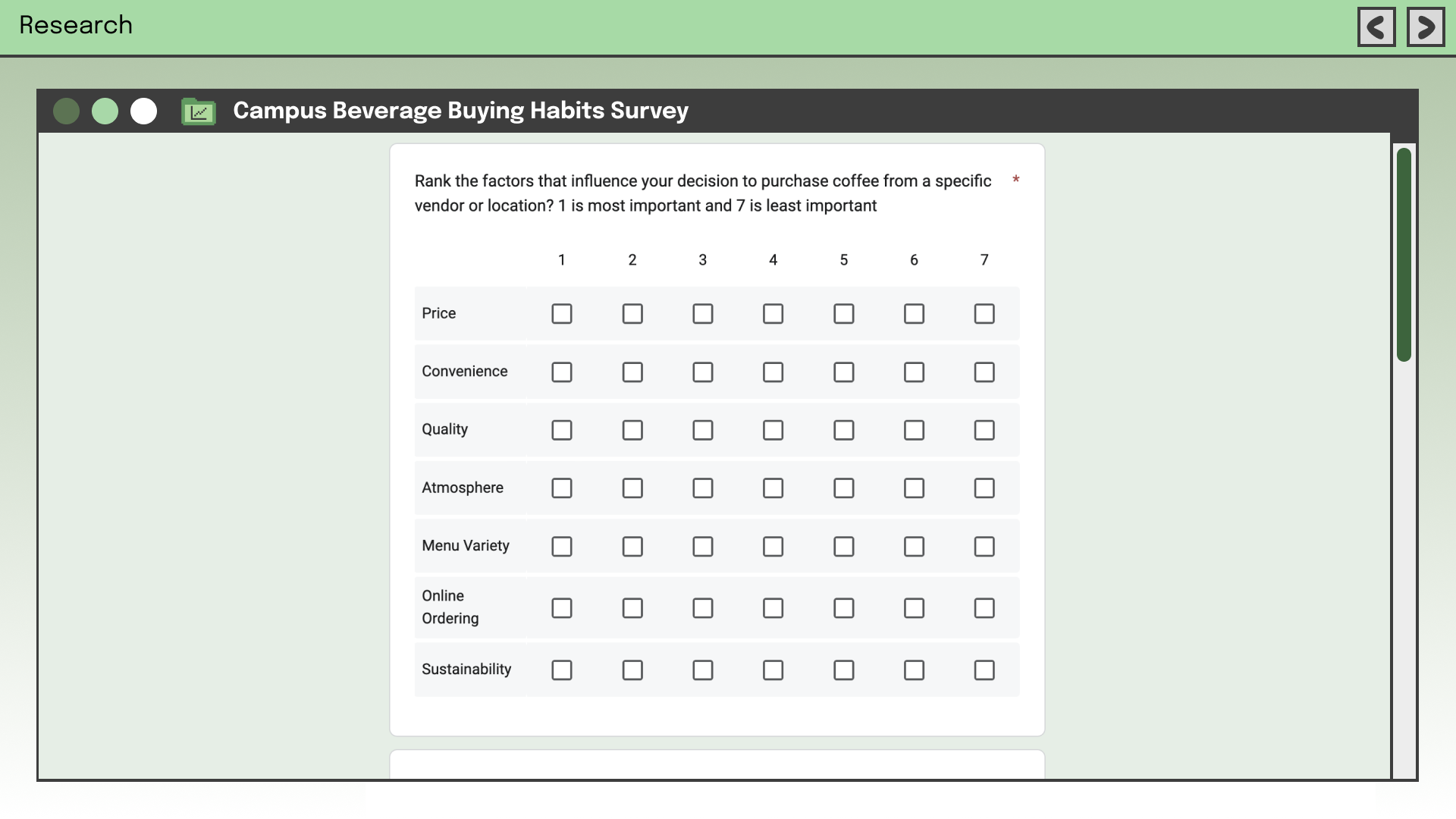Click the column header '7'
This screenshot has width=1456, height=819.
tap(984, 260)
